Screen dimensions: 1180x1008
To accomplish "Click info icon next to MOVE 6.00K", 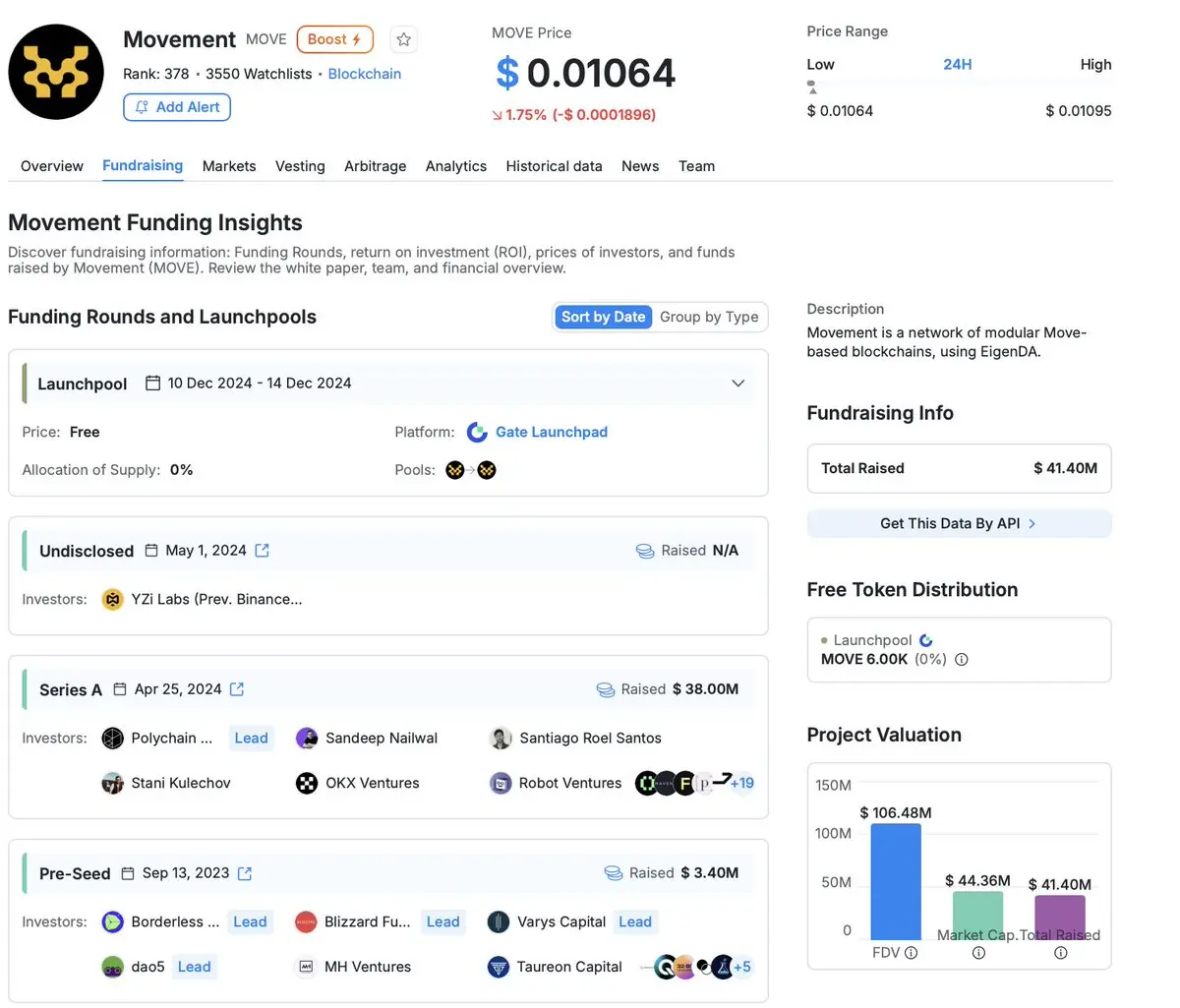I will click(x=962, y=660).
